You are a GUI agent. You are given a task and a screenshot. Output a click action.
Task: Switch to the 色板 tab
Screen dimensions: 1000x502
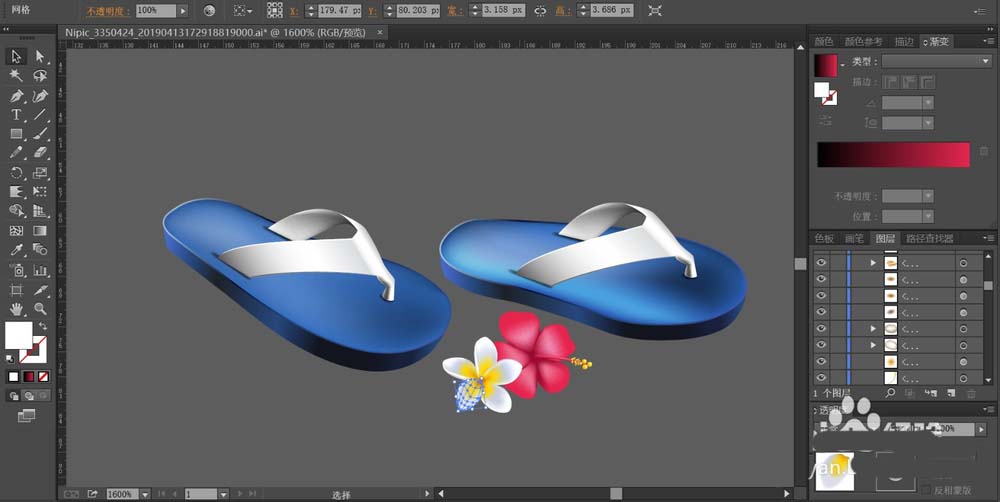coord(824,239)
